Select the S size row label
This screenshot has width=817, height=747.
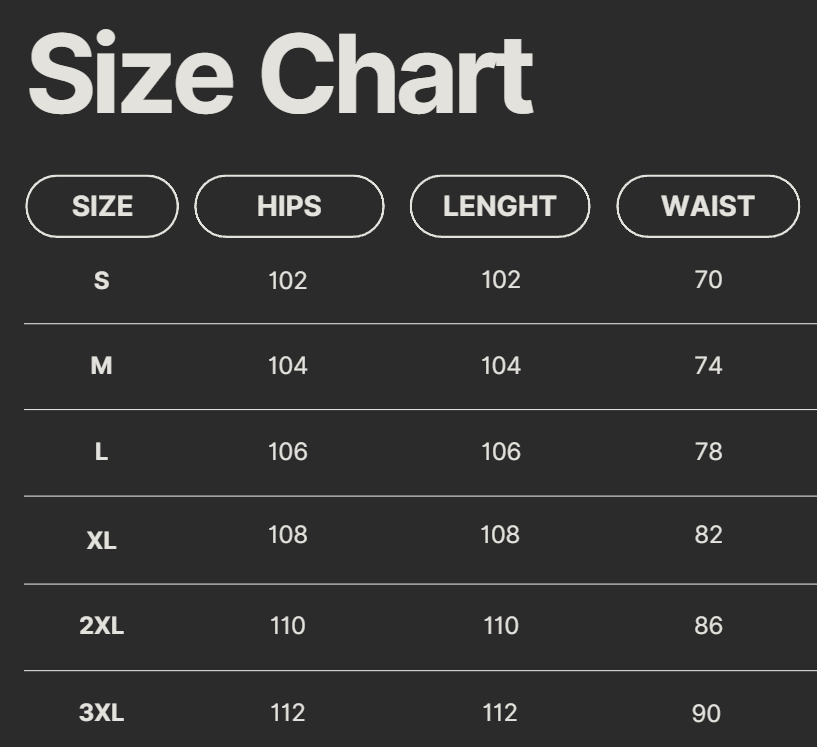click(101, 281)
